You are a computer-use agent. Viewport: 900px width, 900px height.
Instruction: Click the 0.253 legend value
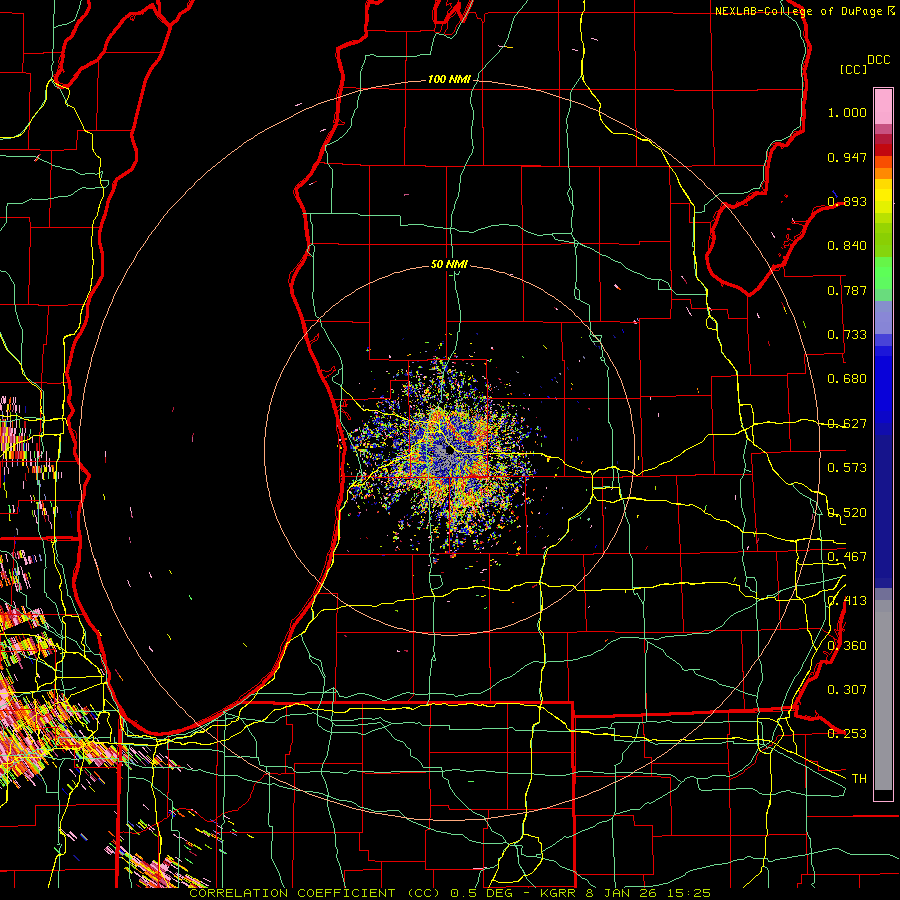pyautogui.click(x=847, y=734)
